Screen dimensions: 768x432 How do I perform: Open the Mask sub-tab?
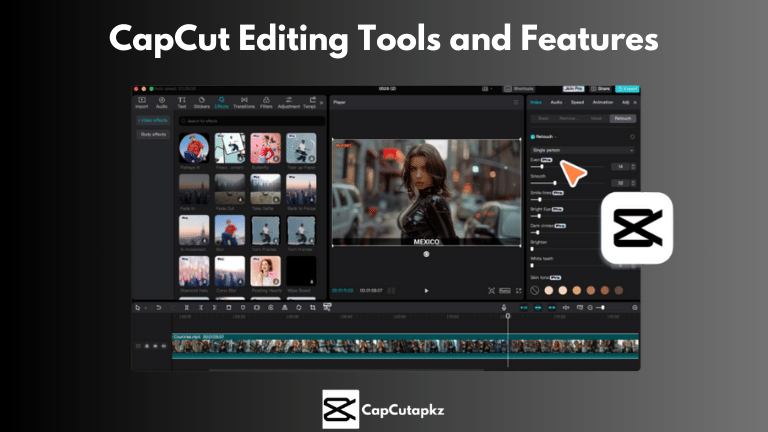point(596,119)
